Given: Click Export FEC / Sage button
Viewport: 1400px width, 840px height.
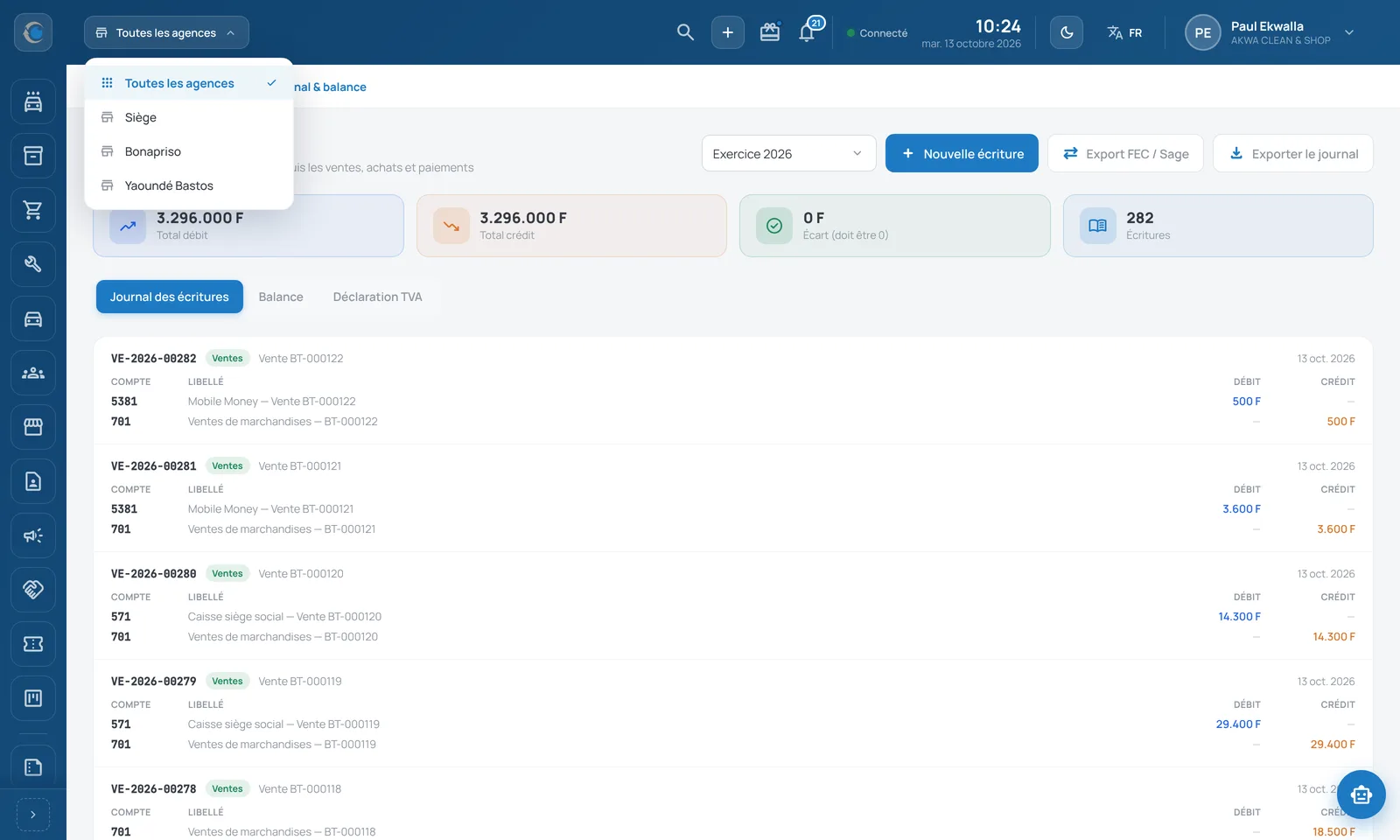Looking at the screenshot, I should point(1125,153).
